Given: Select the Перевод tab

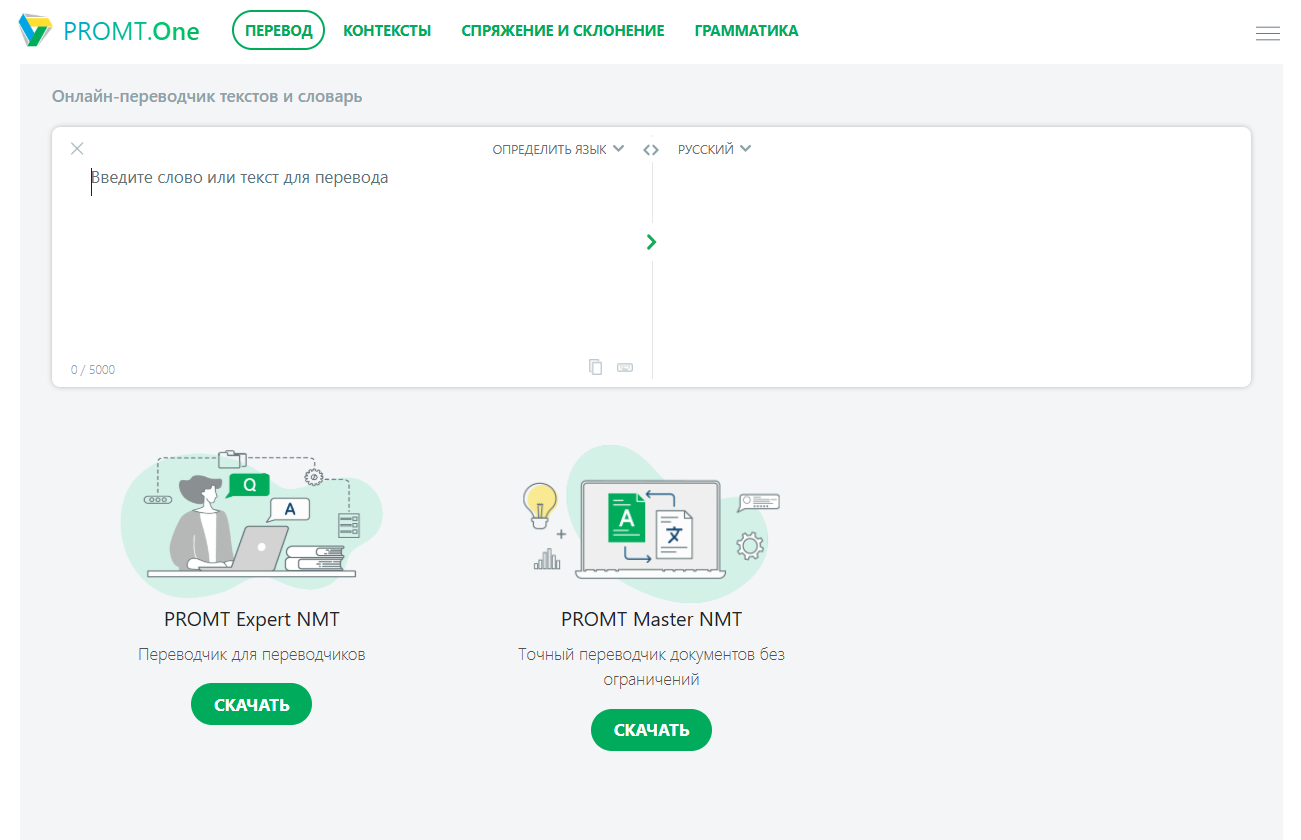Looking at the screenshot, I should tap(278, 30).
